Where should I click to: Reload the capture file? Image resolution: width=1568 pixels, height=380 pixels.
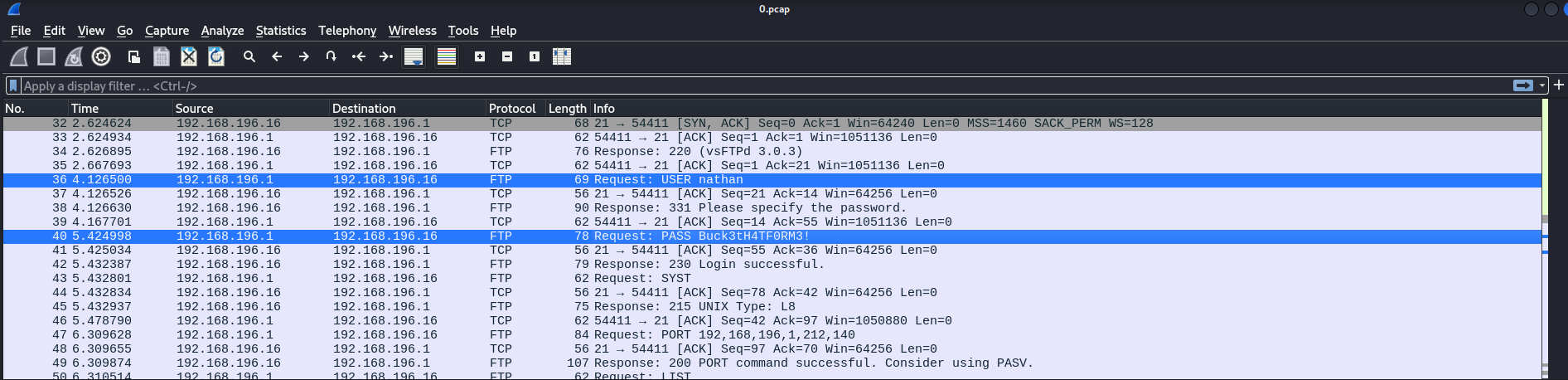coord(216,56)
